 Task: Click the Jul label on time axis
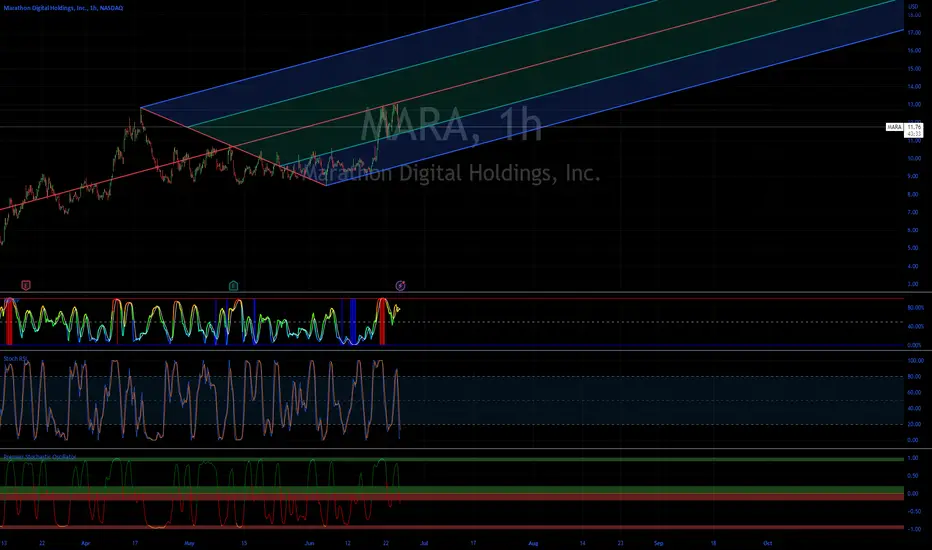[x=424, y=543]
